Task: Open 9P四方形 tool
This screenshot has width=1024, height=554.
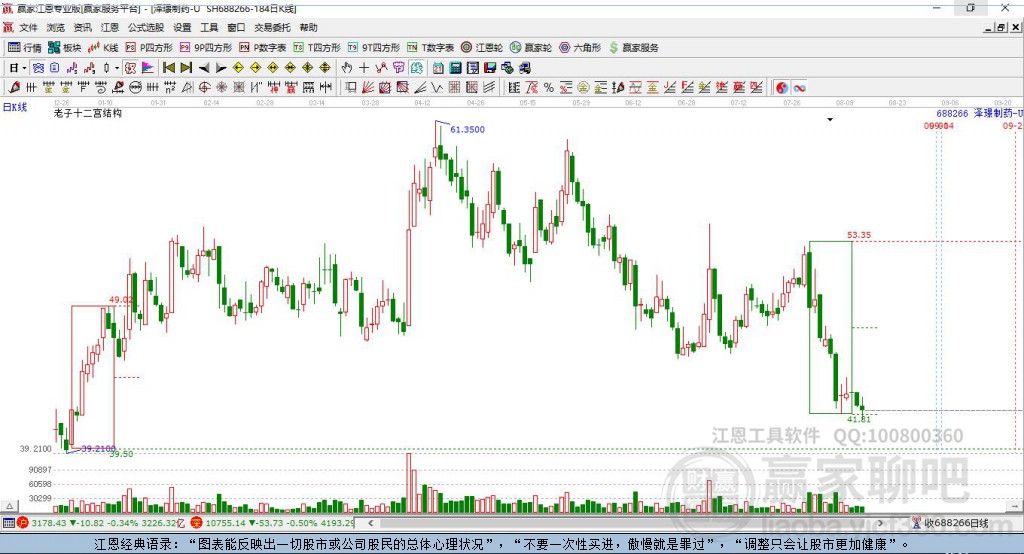Action: pyautogui.click(x=206, y=48)
